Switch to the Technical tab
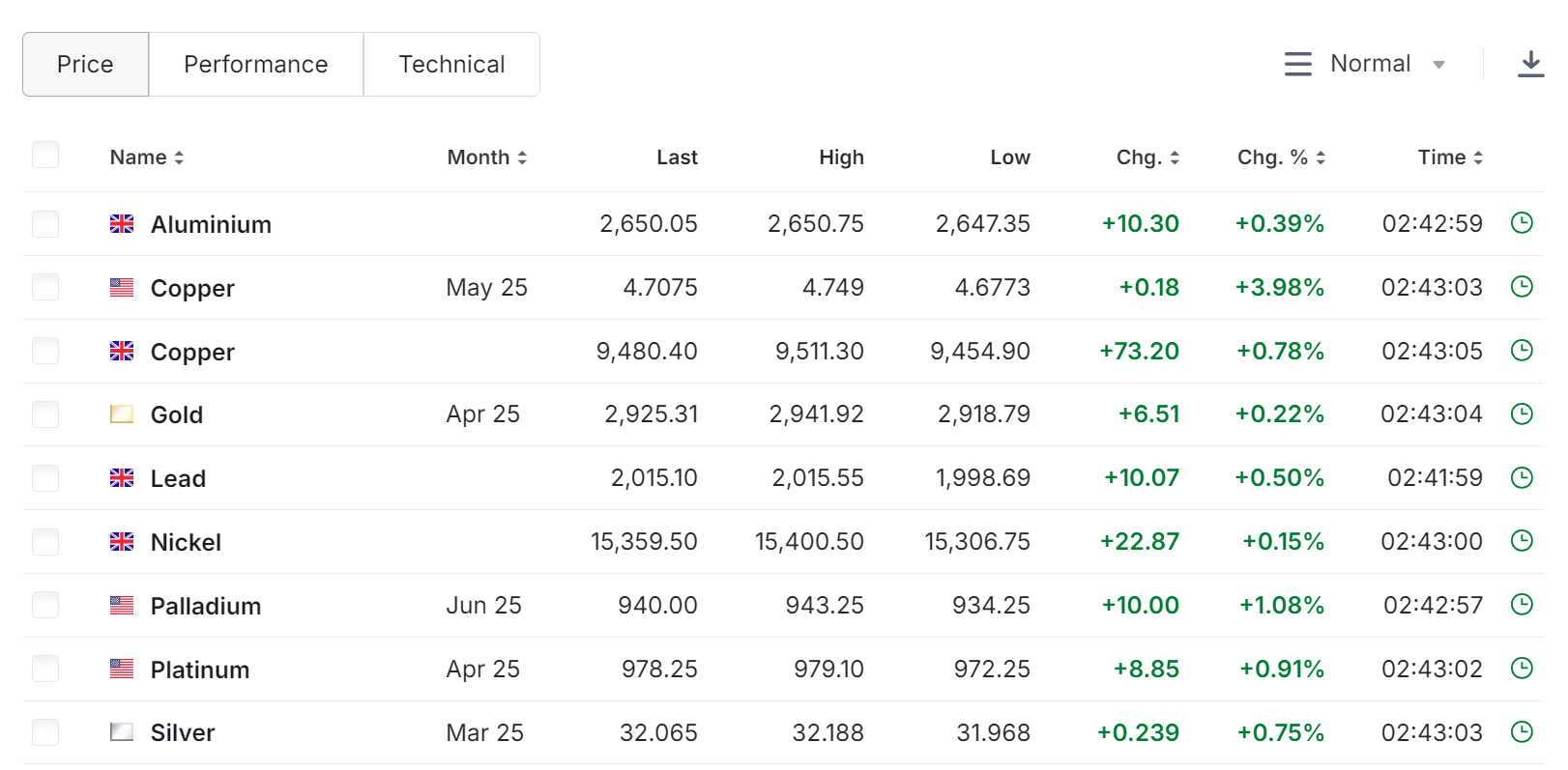Screen dimensions: 1568x770 (451, 65)
